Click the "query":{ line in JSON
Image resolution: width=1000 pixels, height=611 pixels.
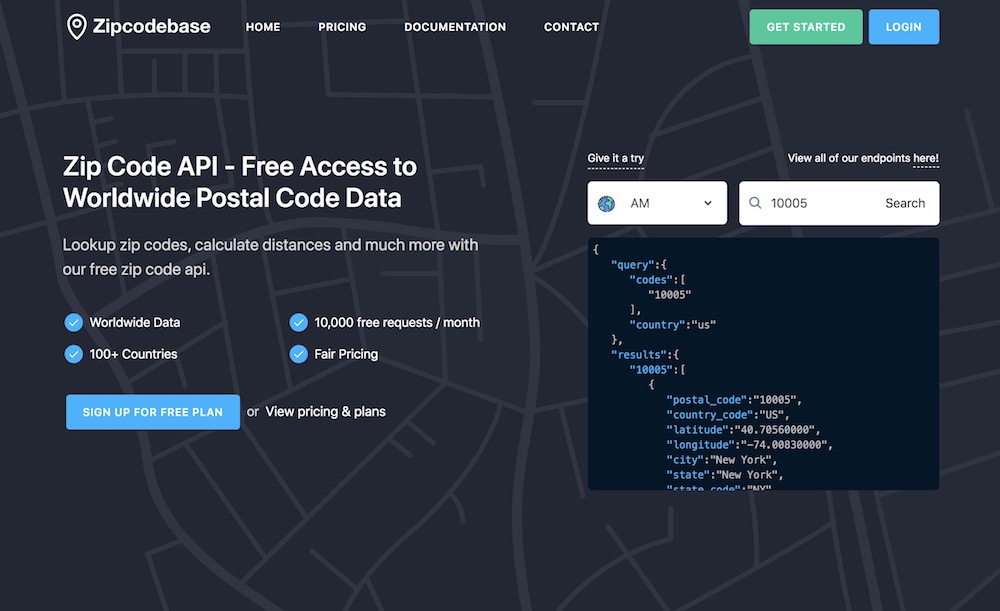[638, 265]
